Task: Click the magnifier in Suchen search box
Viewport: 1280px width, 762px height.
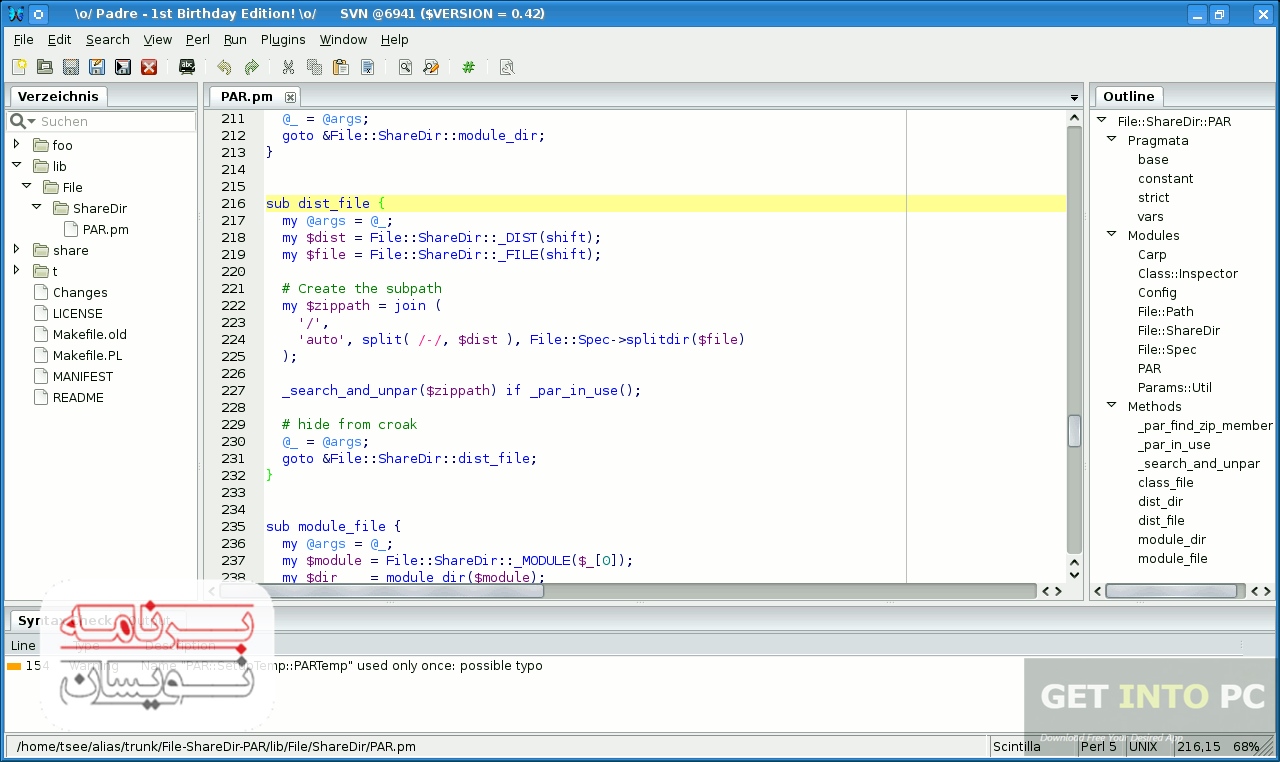Action: tap(18, 121)
